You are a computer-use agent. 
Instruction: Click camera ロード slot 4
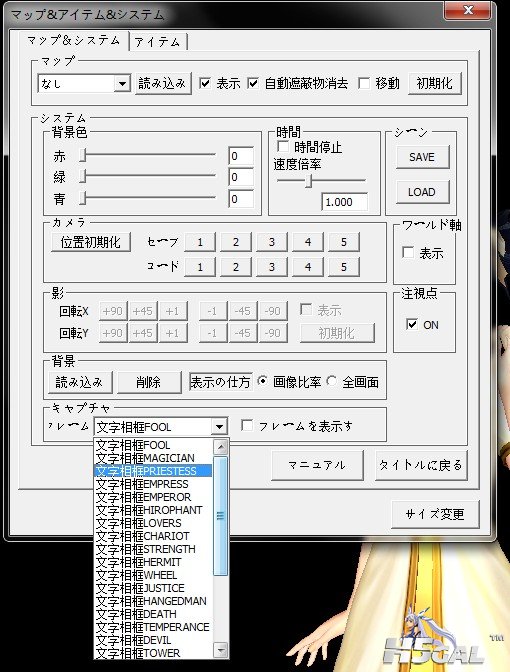point(308,267)
